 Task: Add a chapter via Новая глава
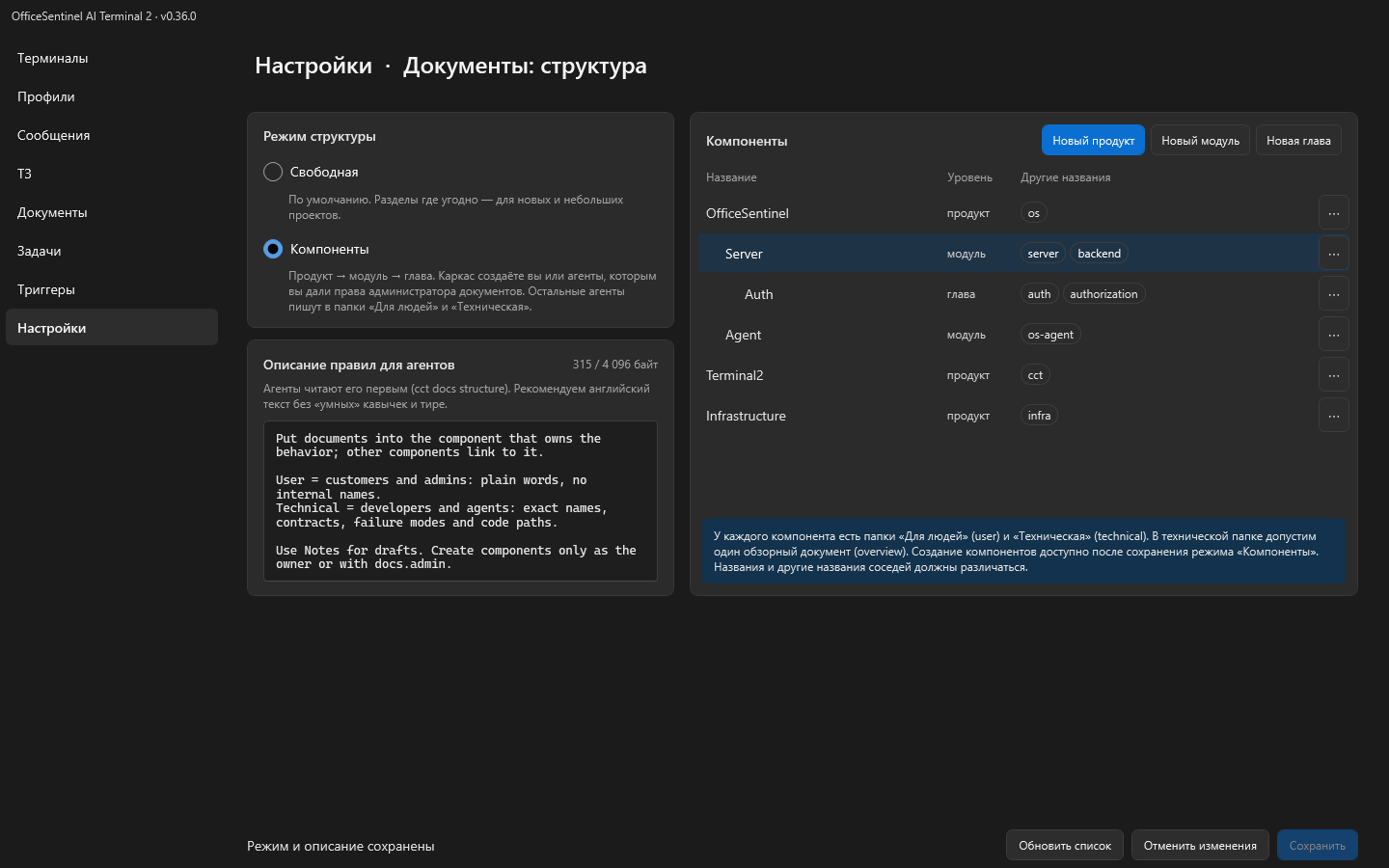pos(1298,140)
